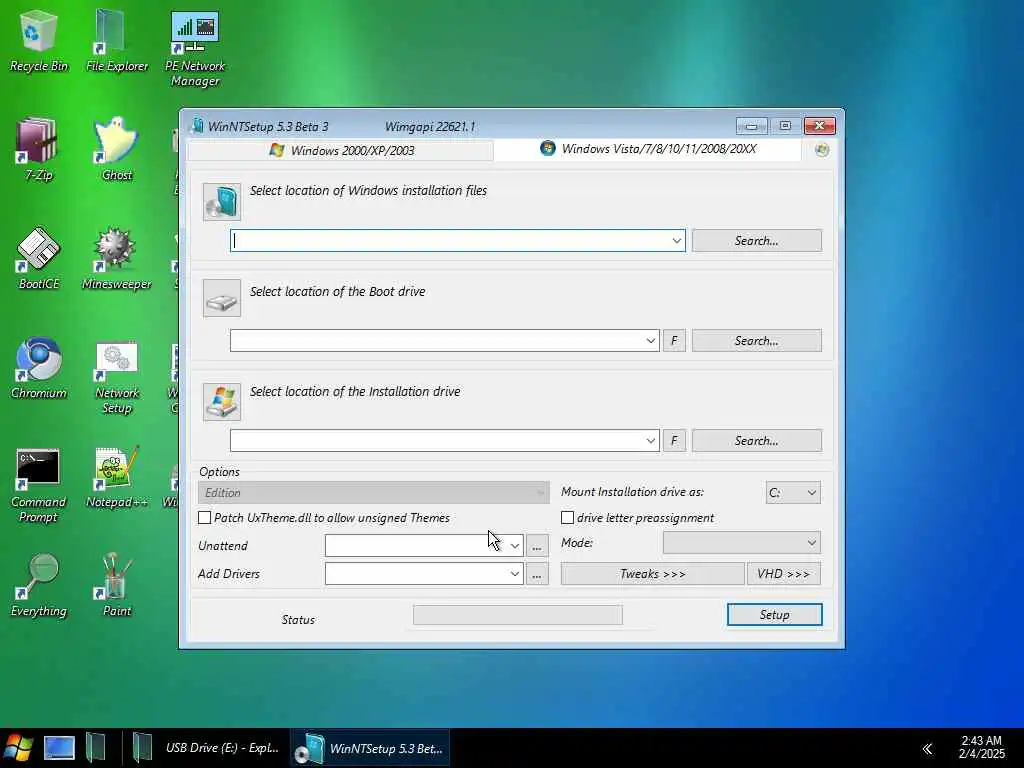The width and height of the screenshot is (1024, 768).
Task: Open the 7-Zip desktop icon
Action: point(39,150)
